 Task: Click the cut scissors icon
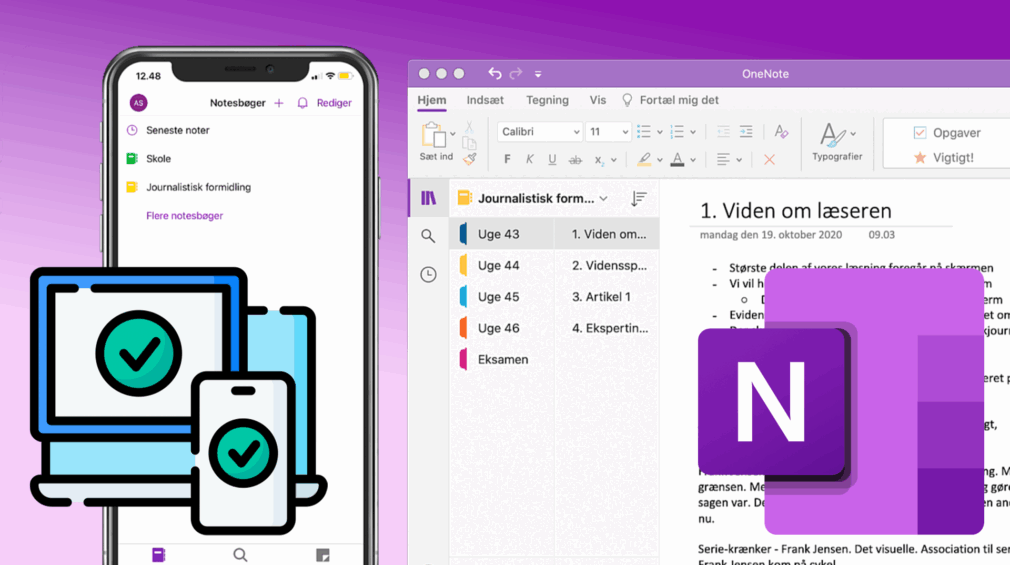pyautogui.click(x=469, y=127)
